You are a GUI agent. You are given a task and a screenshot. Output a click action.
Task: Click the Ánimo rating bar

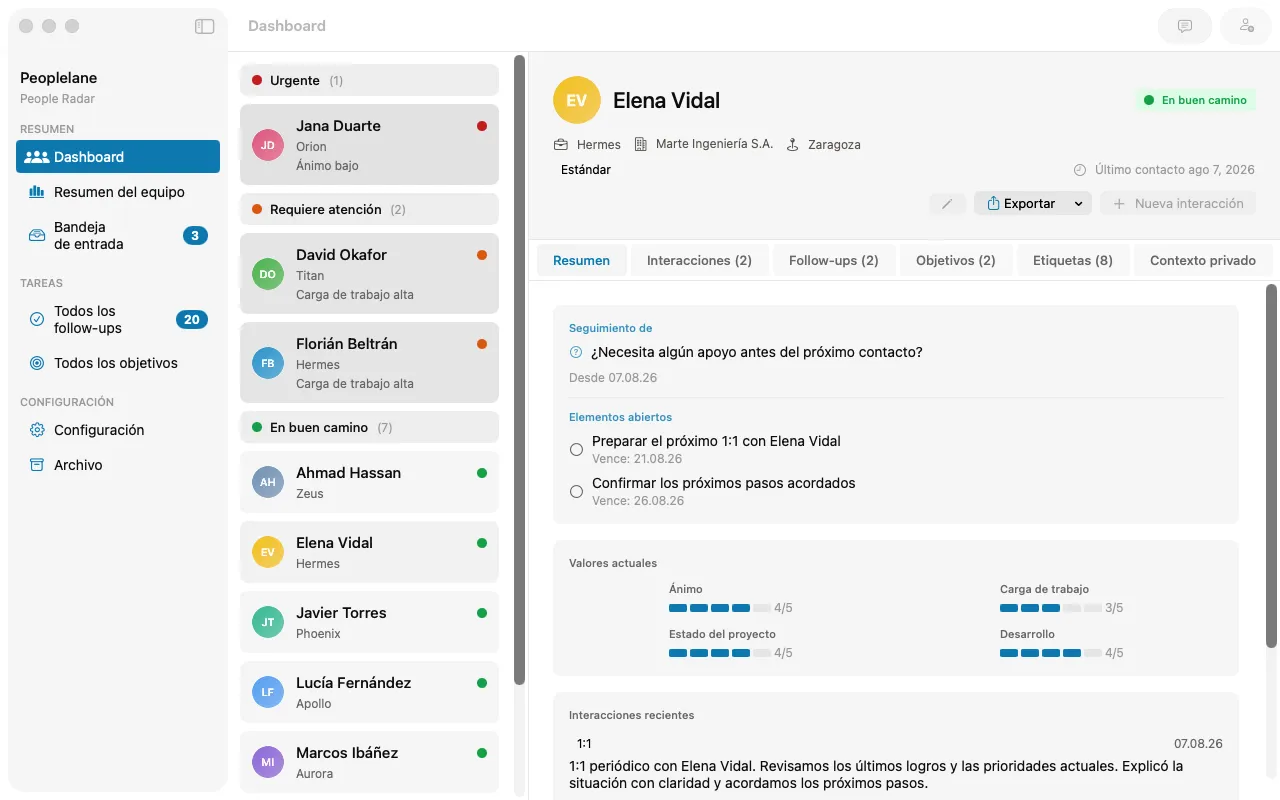(719, 608)
